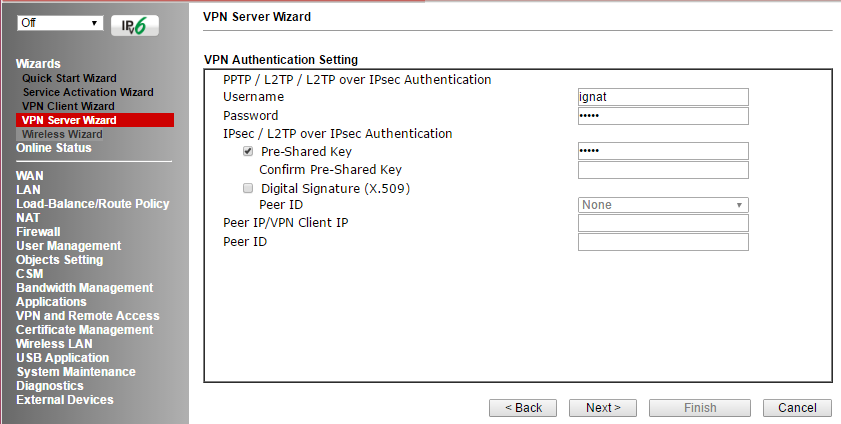Focus the Password input field
841x424 pixels.
pyautogui.click(x=663, y=116)
